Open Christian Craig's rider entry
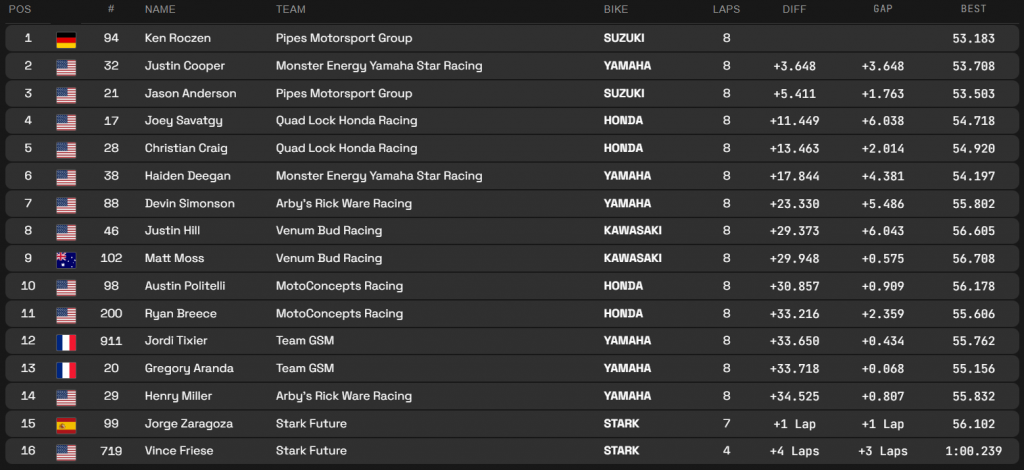Screen dimensions: 1024x470 tap(186, 148)
